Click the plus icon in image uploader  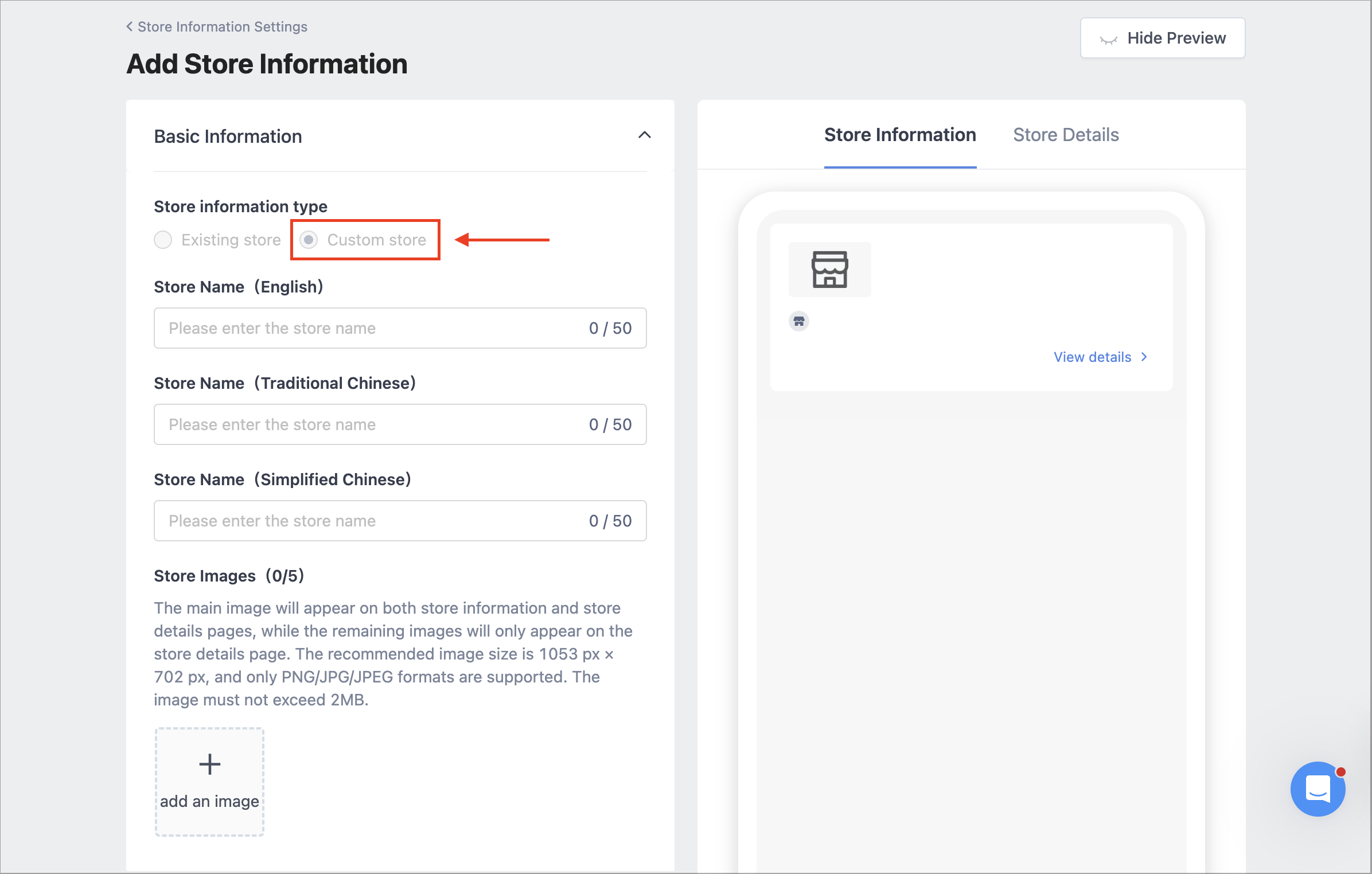[209, 764]
